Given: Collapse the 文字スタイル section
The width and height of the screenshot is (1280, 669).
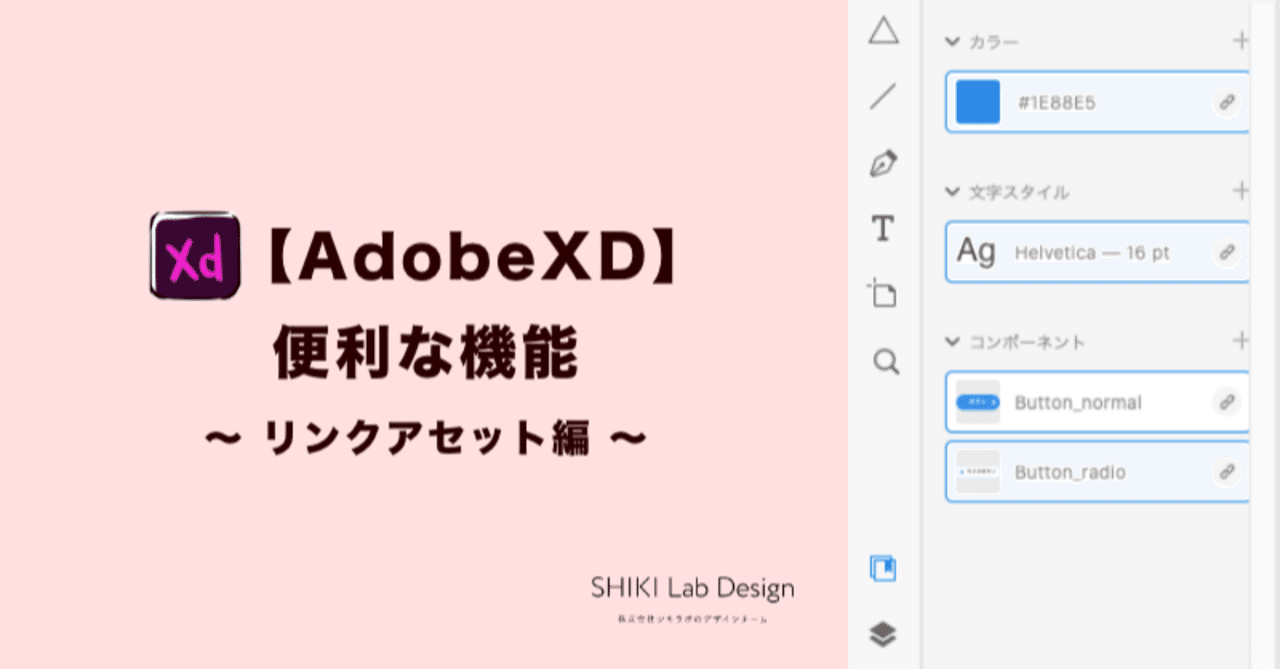Looking at the screenshot, I should click(952, 191).
